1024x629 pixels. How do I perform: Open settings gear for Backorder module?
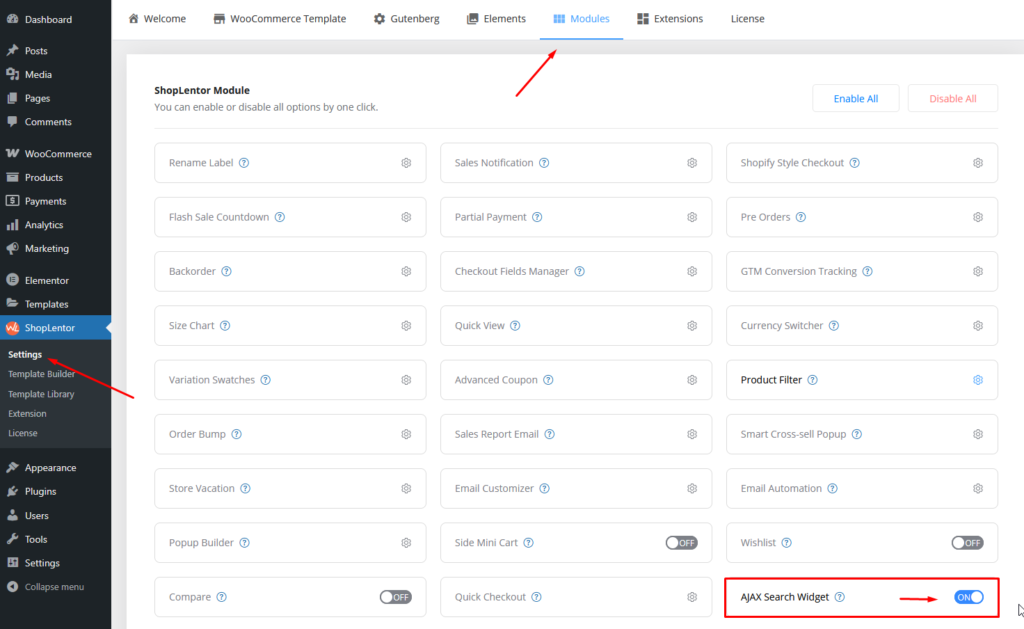(x=406, y=271)
